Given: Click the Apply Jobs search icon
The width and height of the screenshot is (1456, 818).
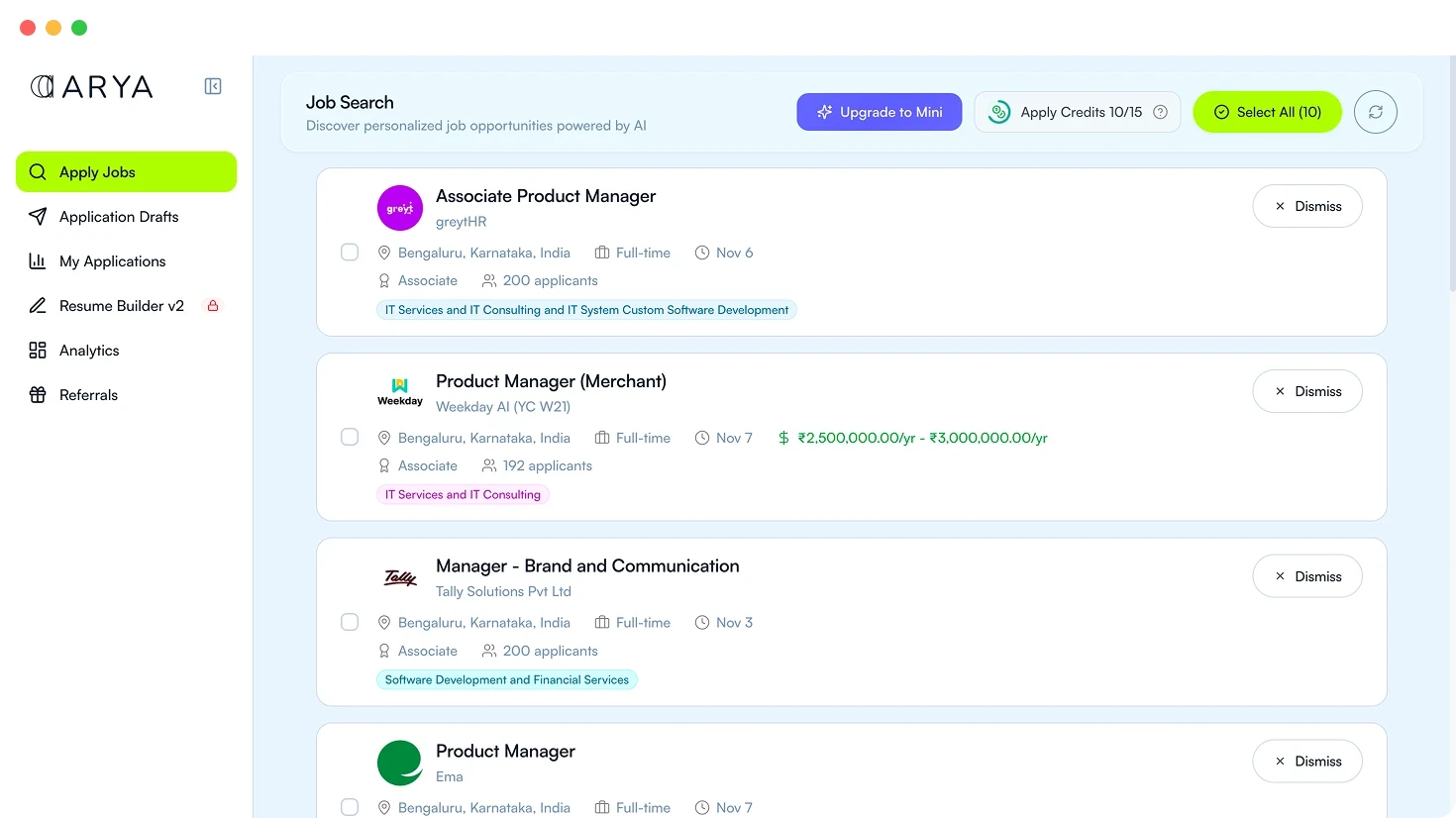Looking at the screenshot, I should (x=38, y=171).
